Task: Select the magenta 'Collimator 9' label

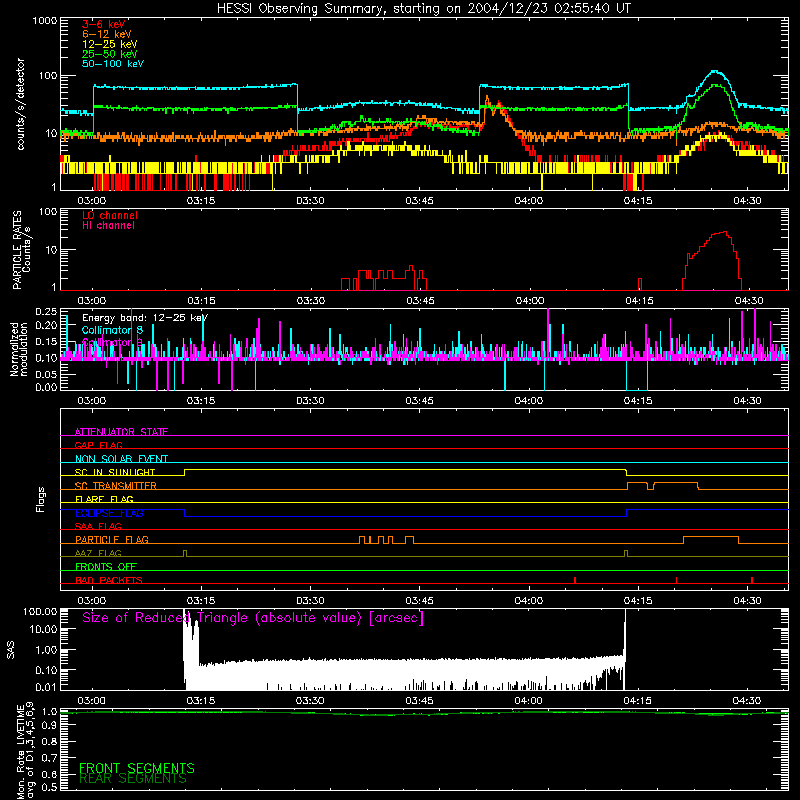Action: point(112,342)
